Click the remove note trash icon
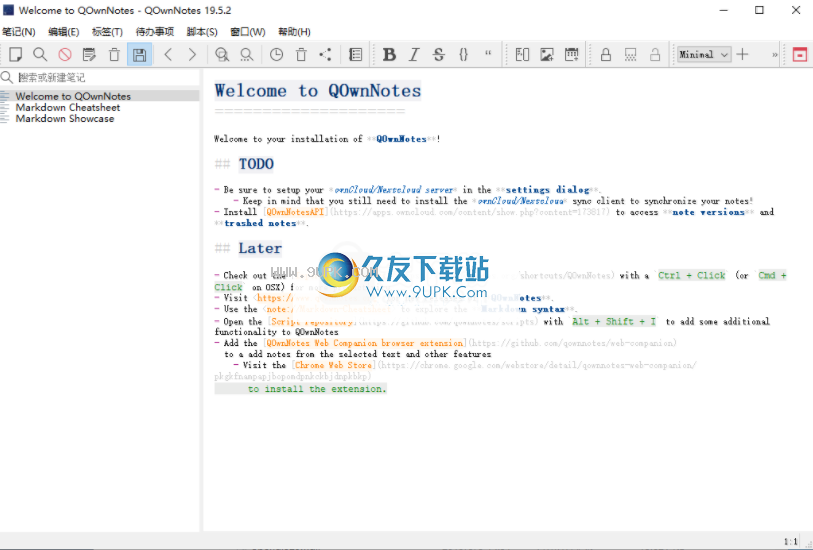 pyautogui.click(x=114, y=54)
